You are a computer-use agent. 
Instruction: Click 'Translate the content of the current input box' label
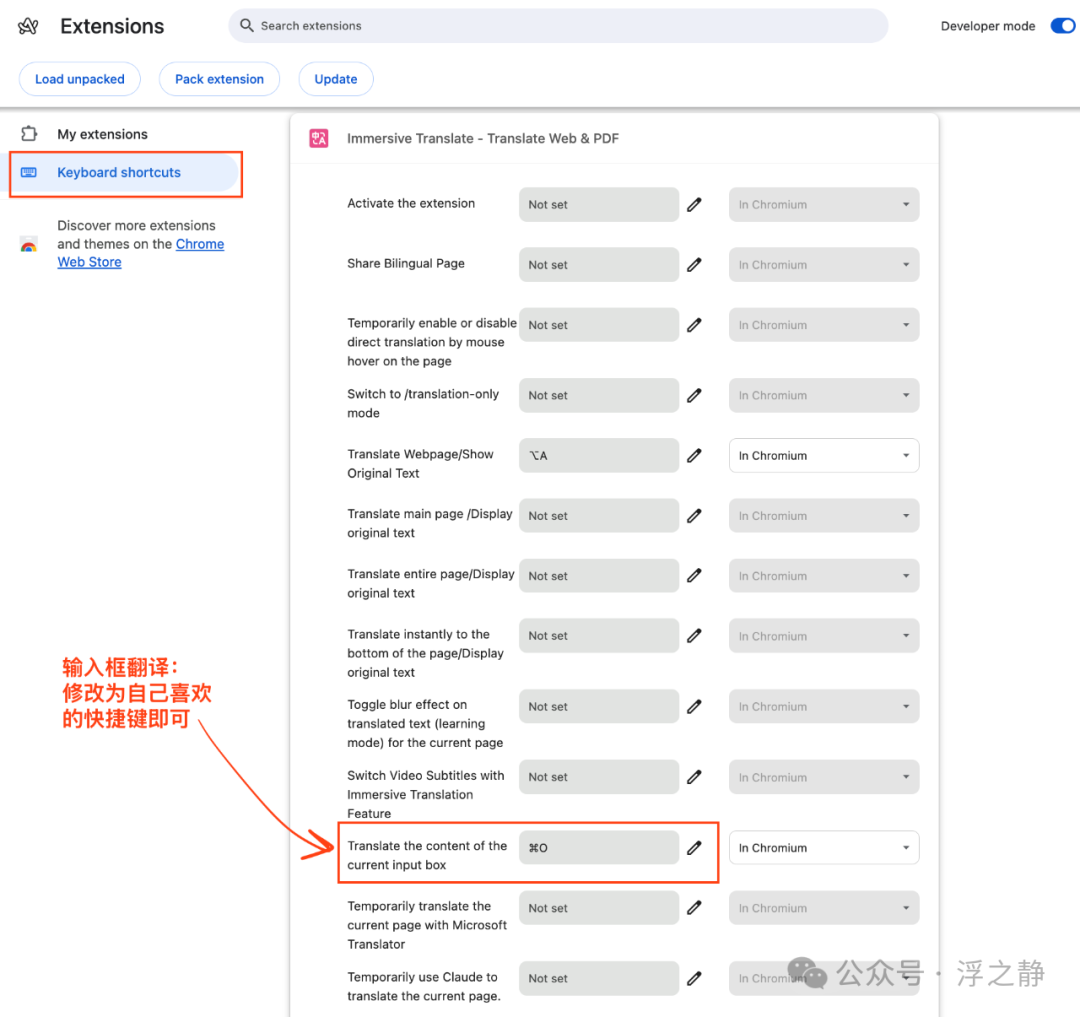[427, 855]
